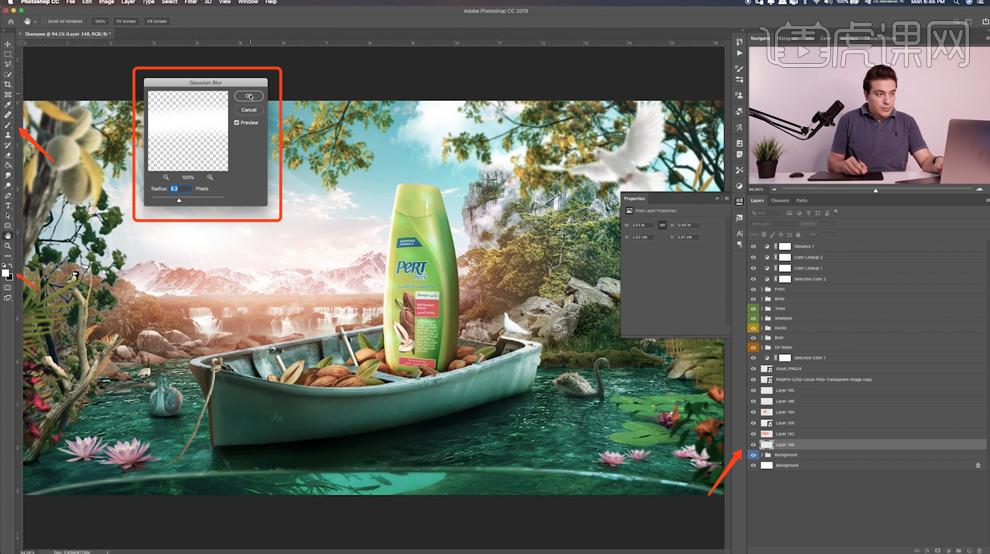
Task: Click the Gaussian Blur radius slider handle
Action: click(179, 200)
